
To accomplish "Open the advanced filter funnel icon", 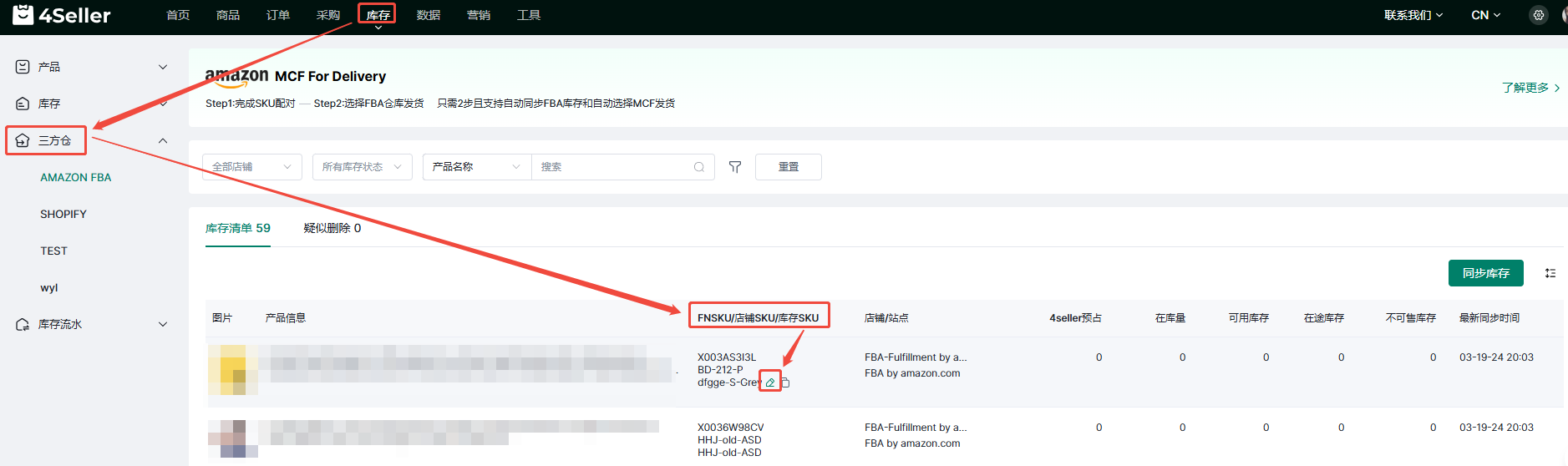I will point(735,167).
